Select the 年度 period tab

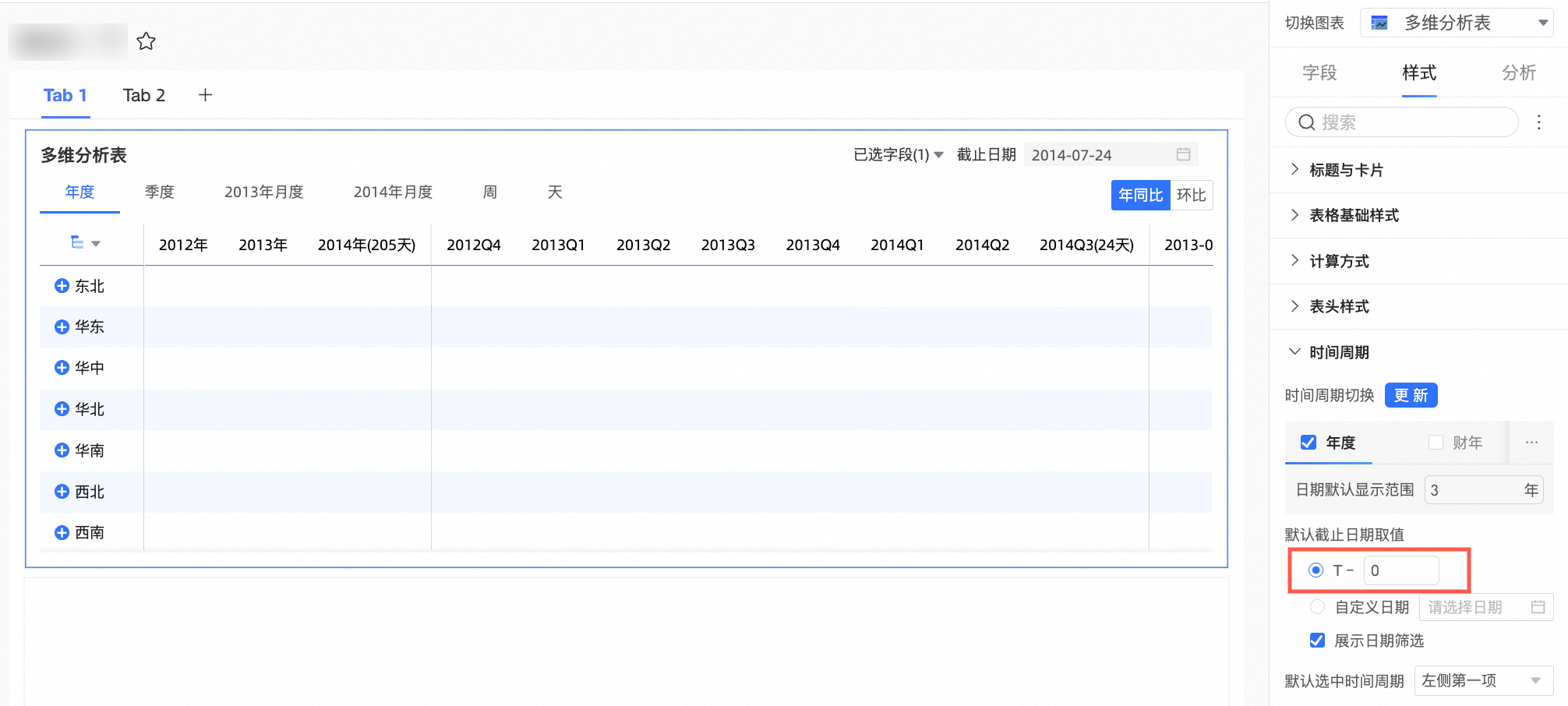[x=79, y=192]
